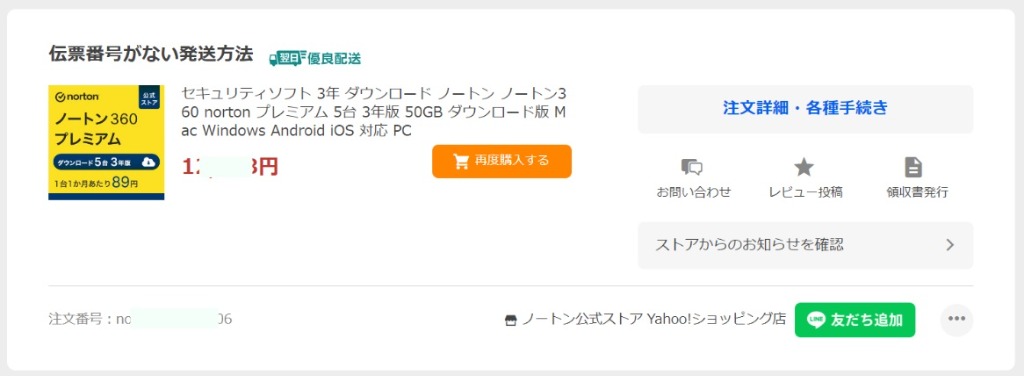Click the cart icon in 再度購入する
Image resolution: width=1024 pixels, height=376 pixels.
pyautogui.click(x=461, y=161)
